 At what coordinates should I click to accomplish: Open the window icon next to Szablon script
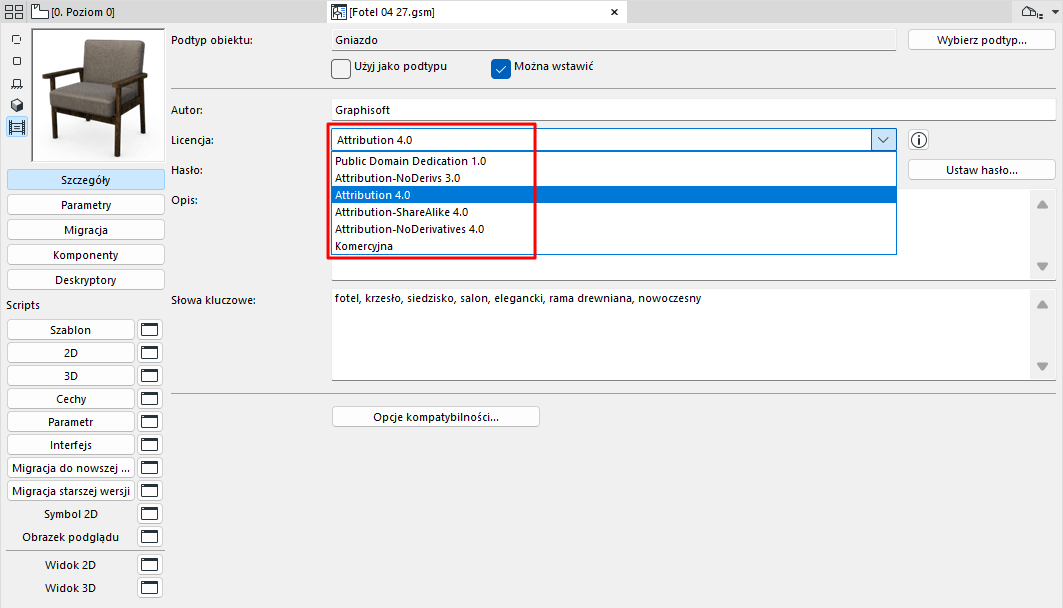point(149,330)
